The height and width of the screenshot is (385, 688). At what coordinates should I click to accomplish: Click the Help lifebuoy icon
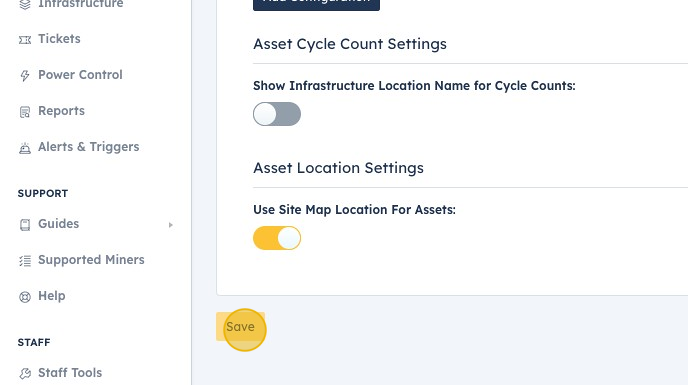click(25, 297)
